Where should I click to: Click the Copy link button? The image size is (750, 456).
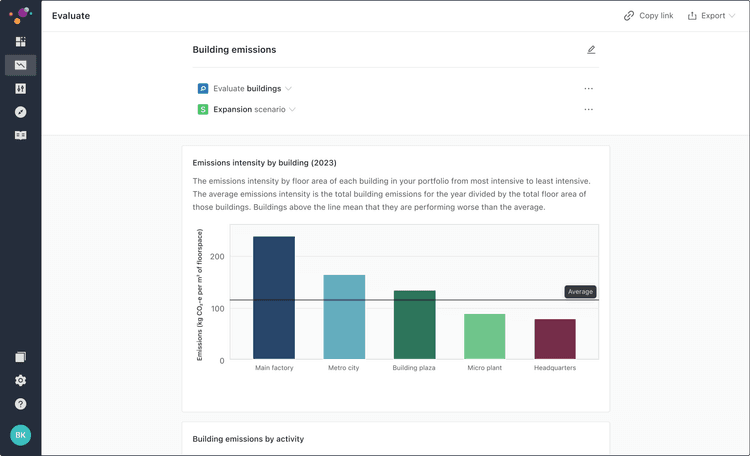(648, 16)
